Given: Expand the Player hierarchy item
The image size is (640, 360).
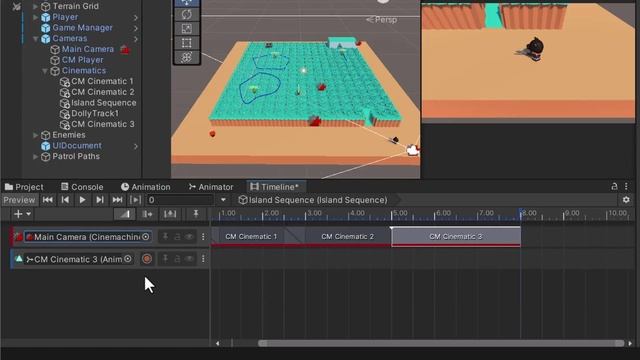Looking at the screenshot, I should [36, 17].
